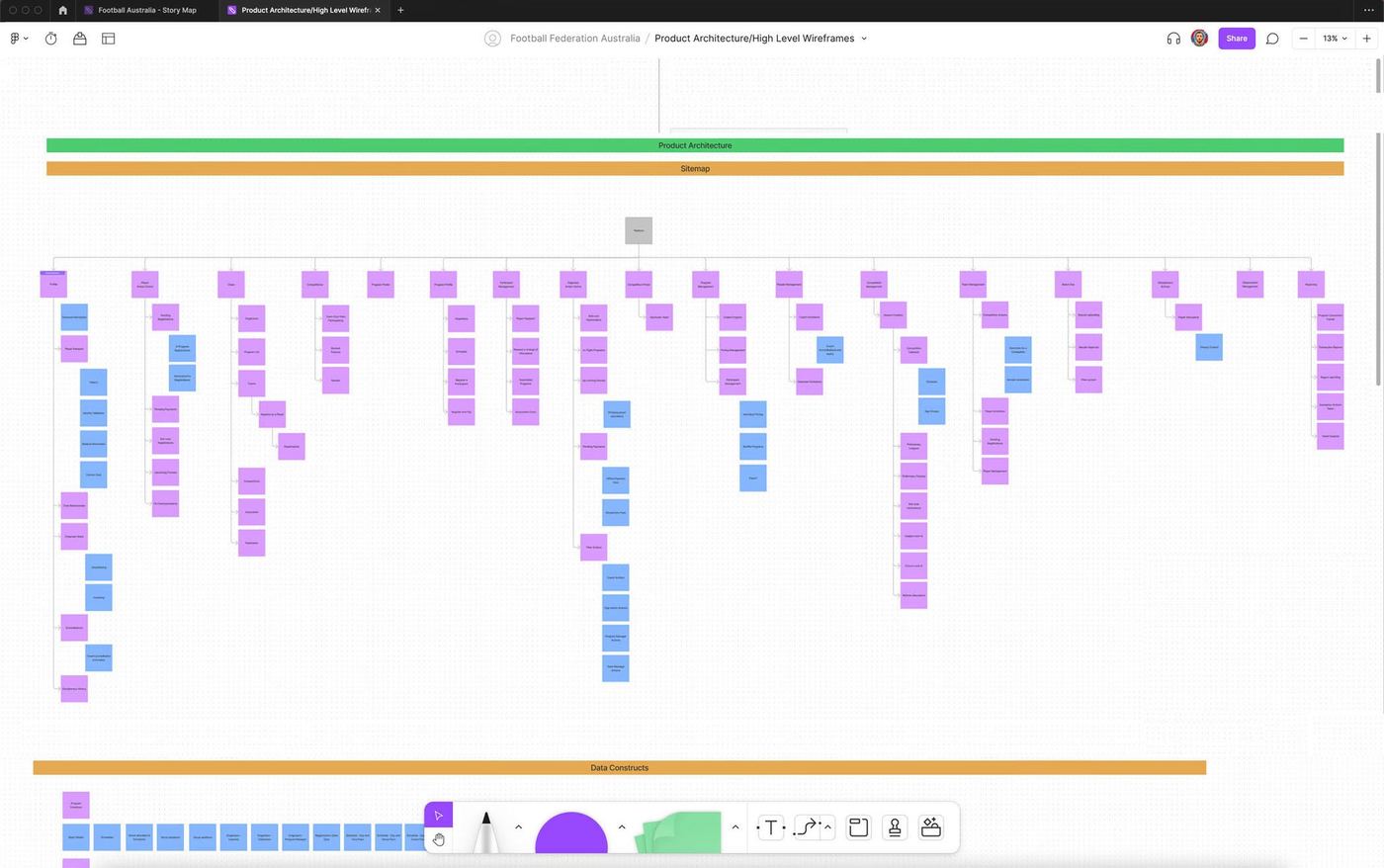Click the file name Product Architecture/High Level Wireframes
Screen dimensions: 1384x868
pyautogui.click(x=754, y=39)
